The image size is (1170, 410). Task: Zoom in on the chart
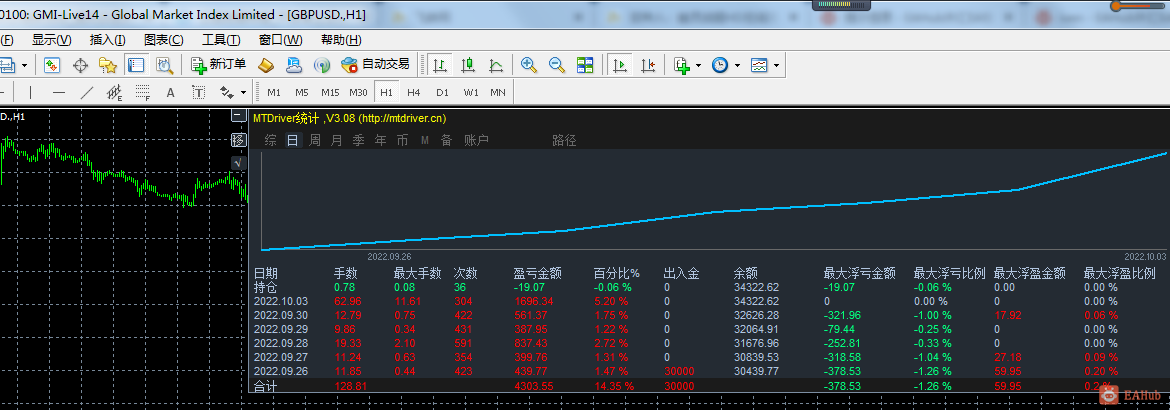pos(529,65)
